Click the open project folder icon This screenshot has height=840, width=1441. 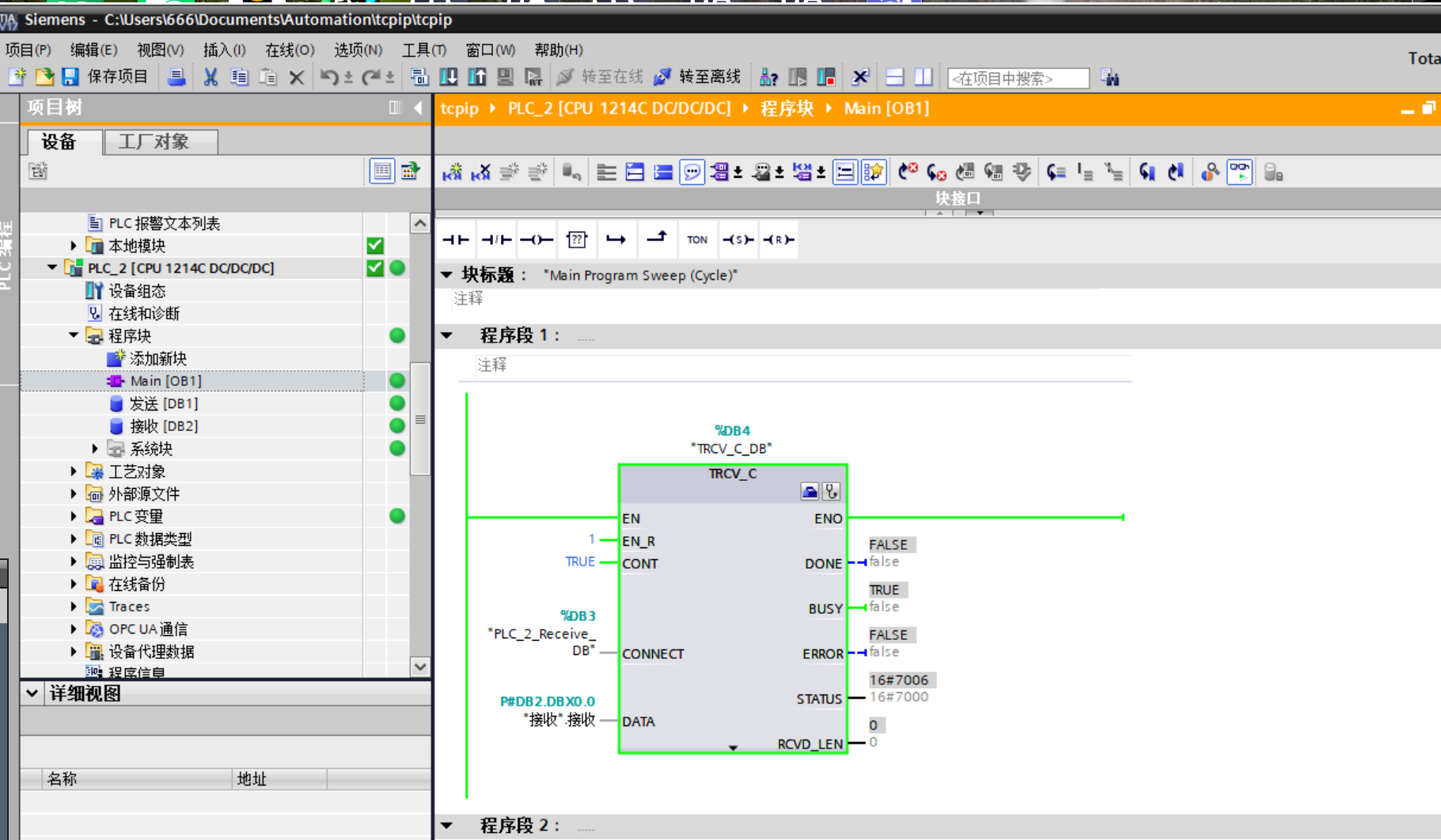(x=44, y=77)
